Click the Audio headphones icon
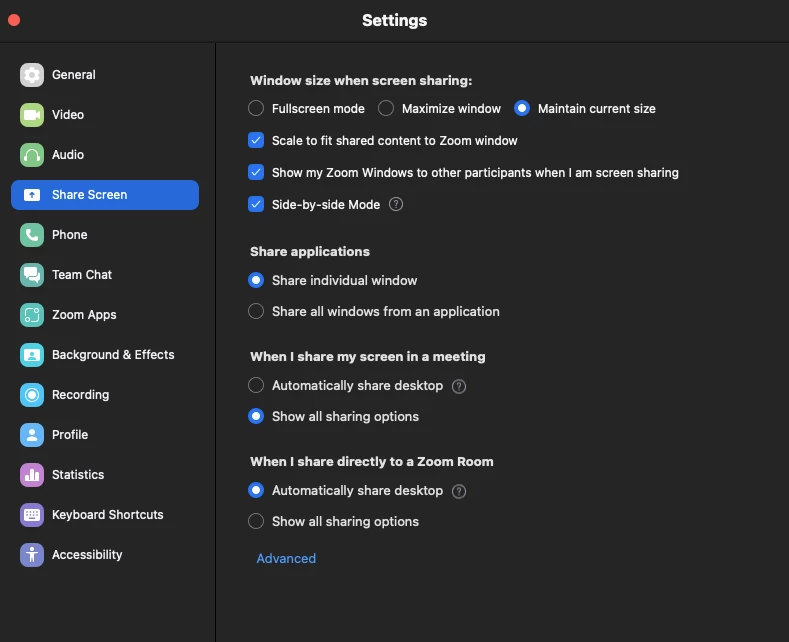 pos(32,155)
